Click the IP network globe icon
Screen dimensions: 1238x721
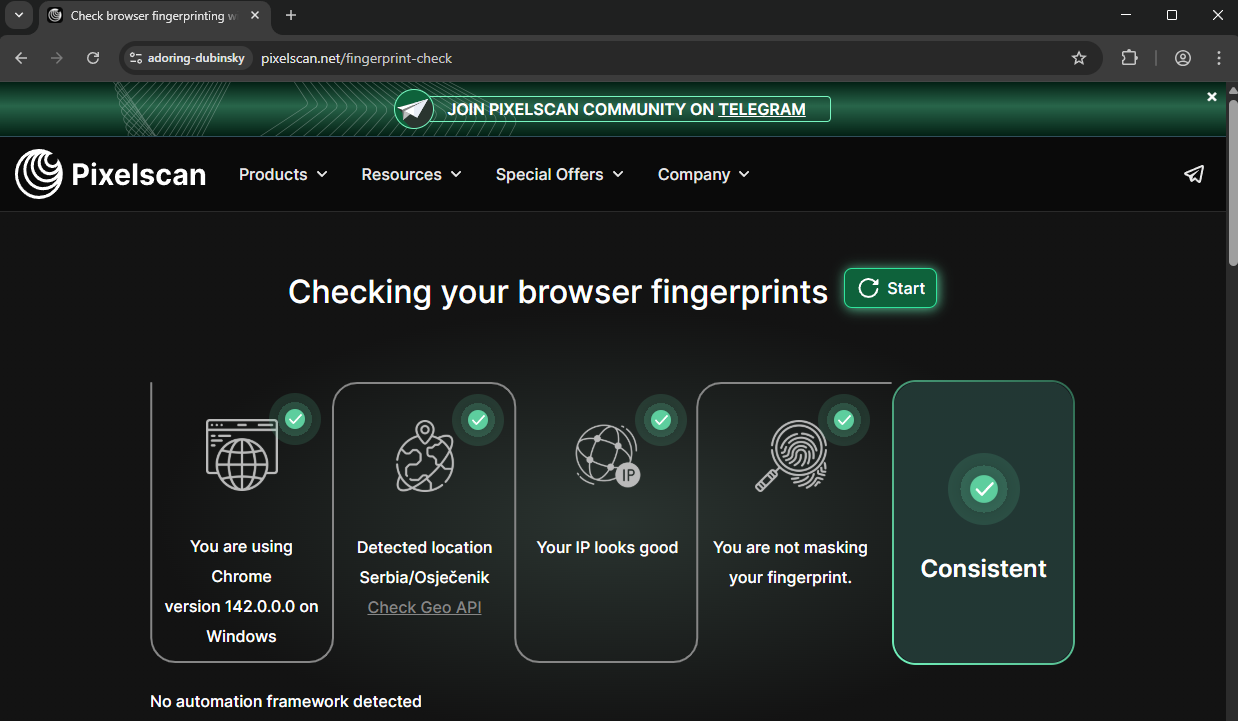point(607,455)
